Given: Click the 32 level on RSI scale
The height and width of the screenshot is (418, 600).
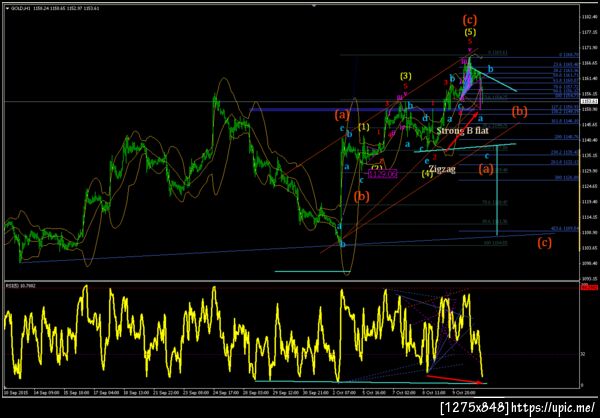Looking at the screenshot, I should 583,354.
